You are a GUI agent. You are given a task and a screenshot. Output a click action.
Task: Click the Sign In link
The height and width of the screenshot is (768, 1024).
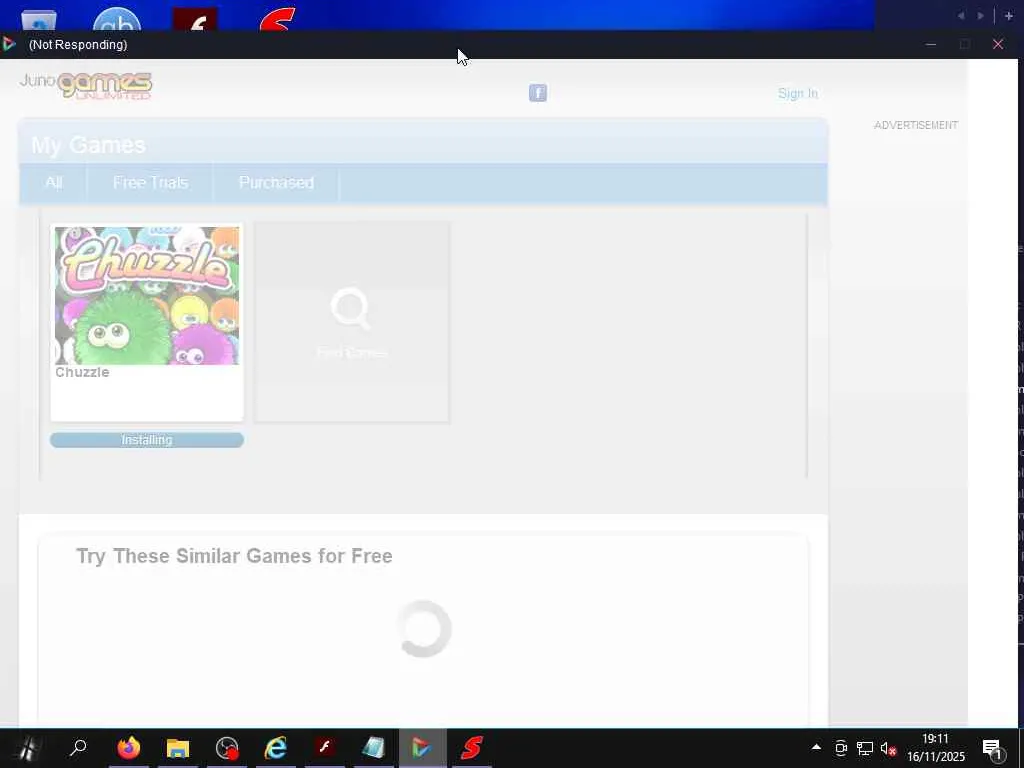tap(797, 93)
